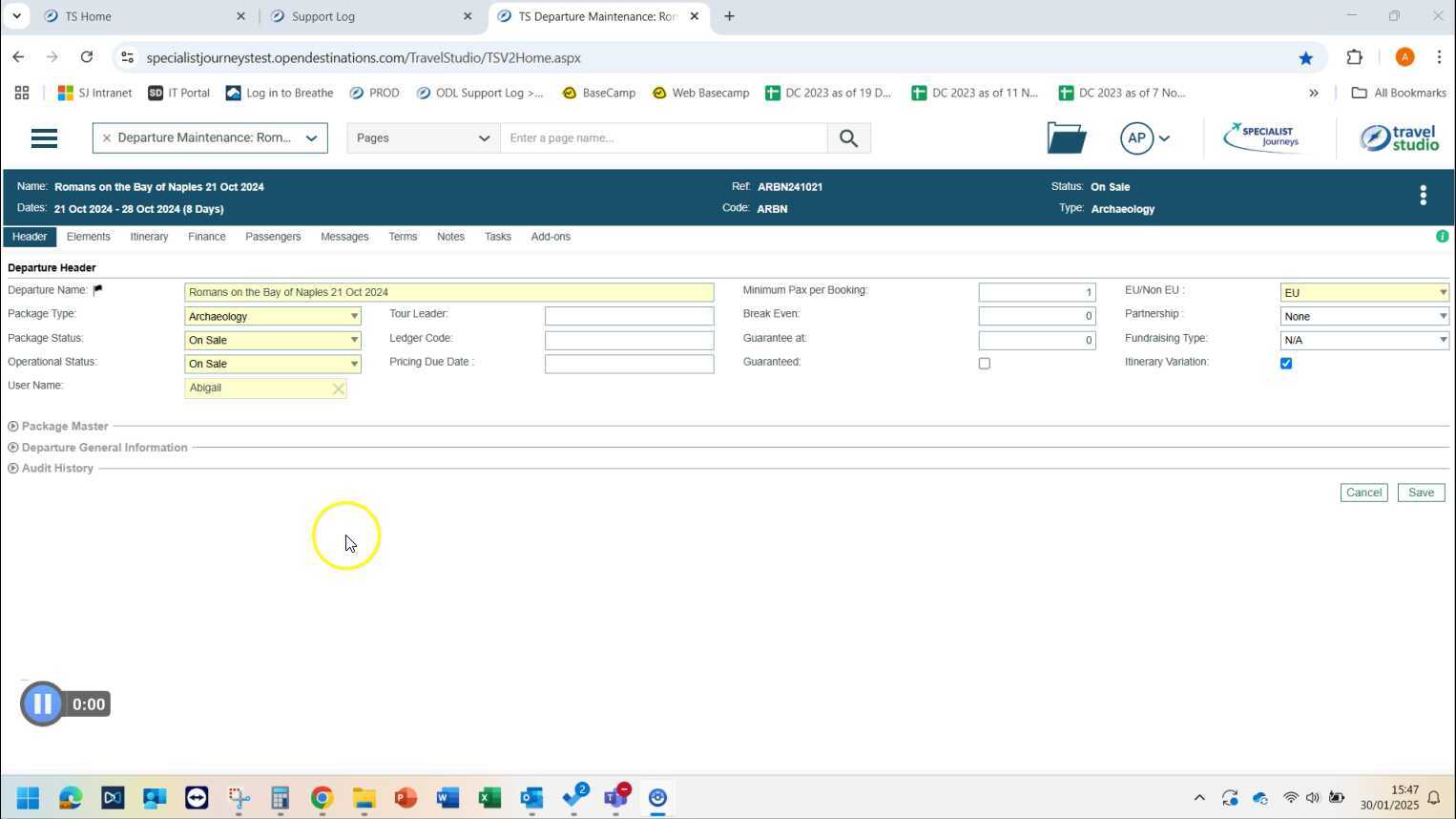Screen dimensions: 1456x819
Task: Click the Cancel button
Action: pos(1362,493)
